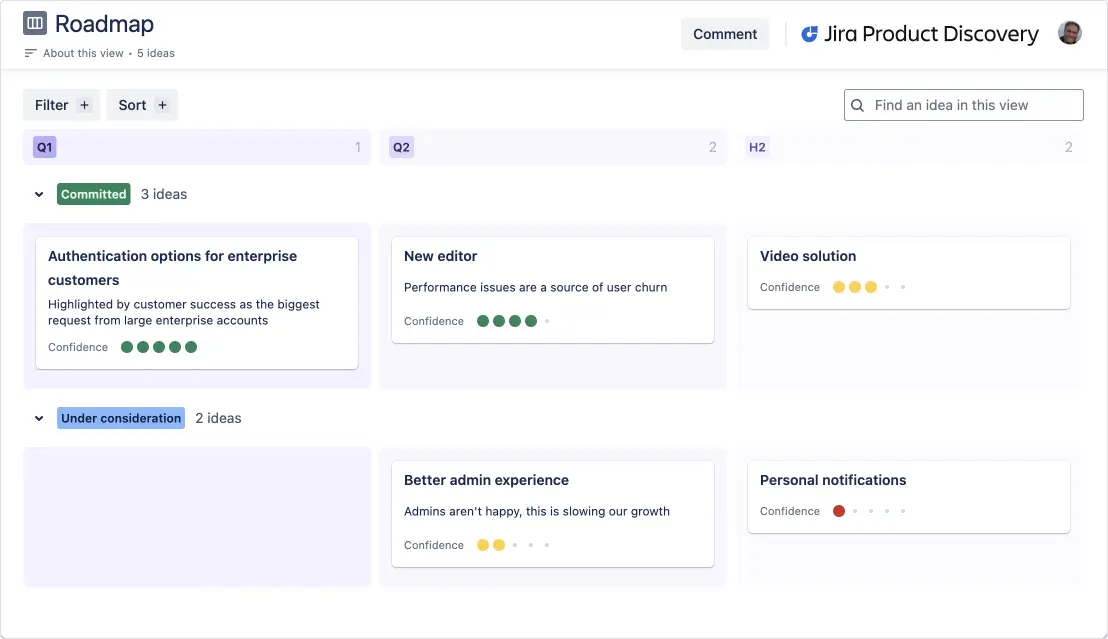Click the green confidence dots on Authentication card

coord(159,347)
